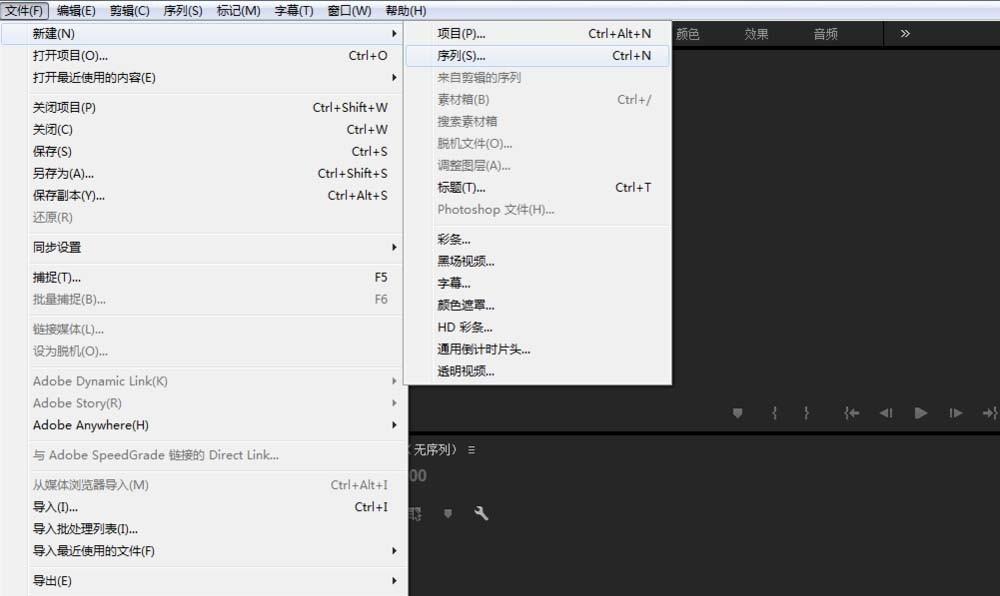Expand the panel overflow chevron (»)

(905, 33)
